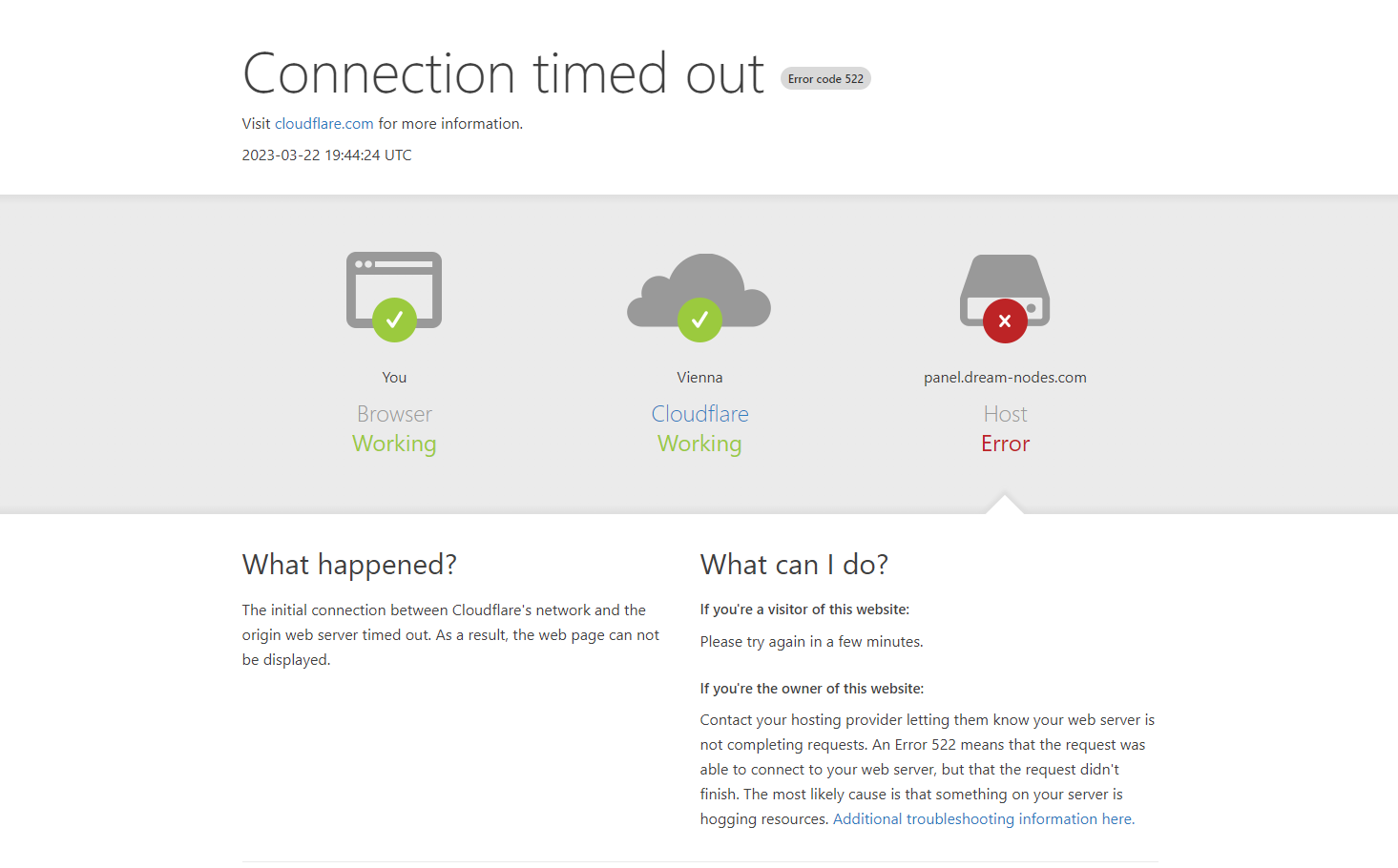Click the Vienna location label

[x=699, y=378]
